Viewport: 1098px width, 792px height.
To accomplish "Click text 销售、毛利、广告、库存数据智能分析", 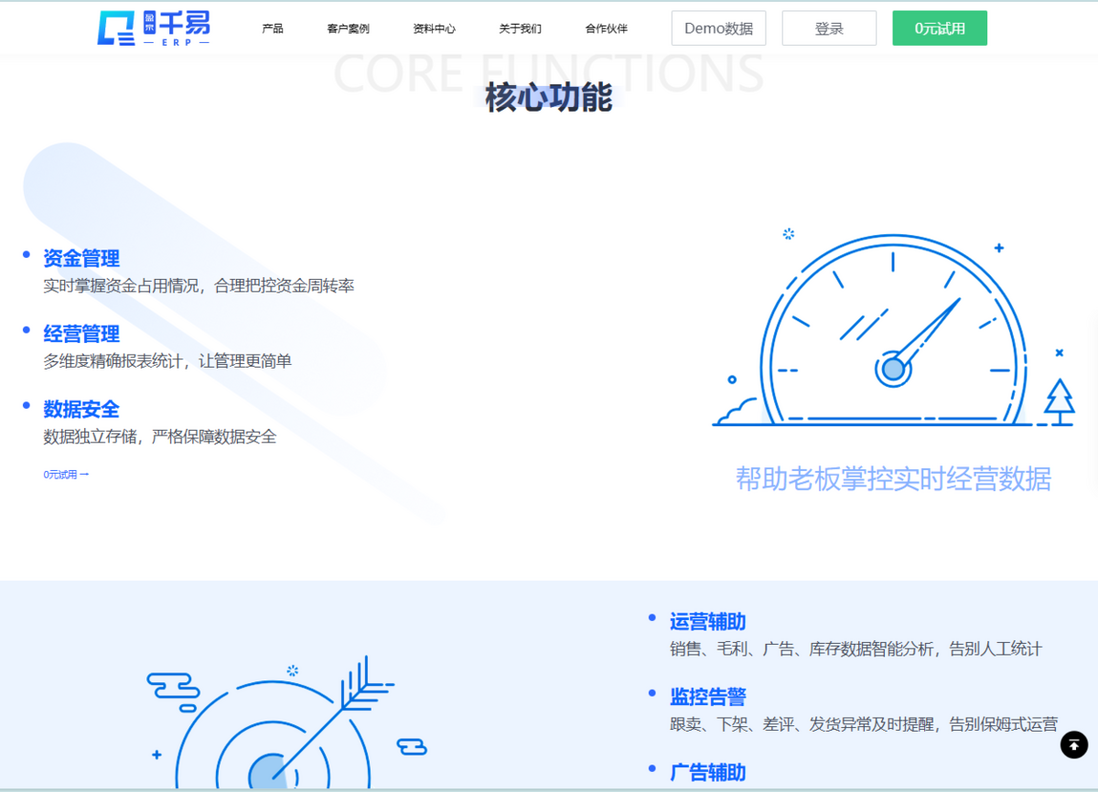I will click(801, 649).
